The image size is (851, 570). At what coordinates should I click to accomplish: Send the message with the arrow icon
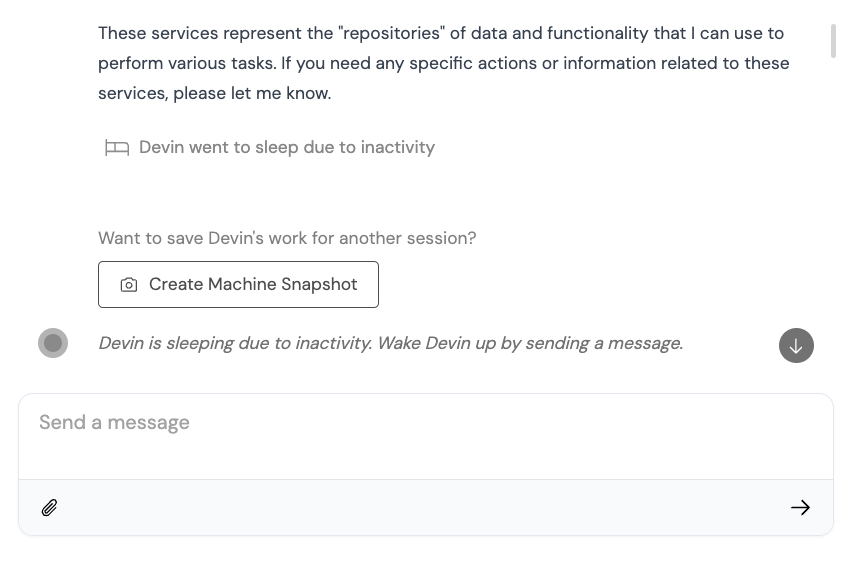(x=800, y=508)
